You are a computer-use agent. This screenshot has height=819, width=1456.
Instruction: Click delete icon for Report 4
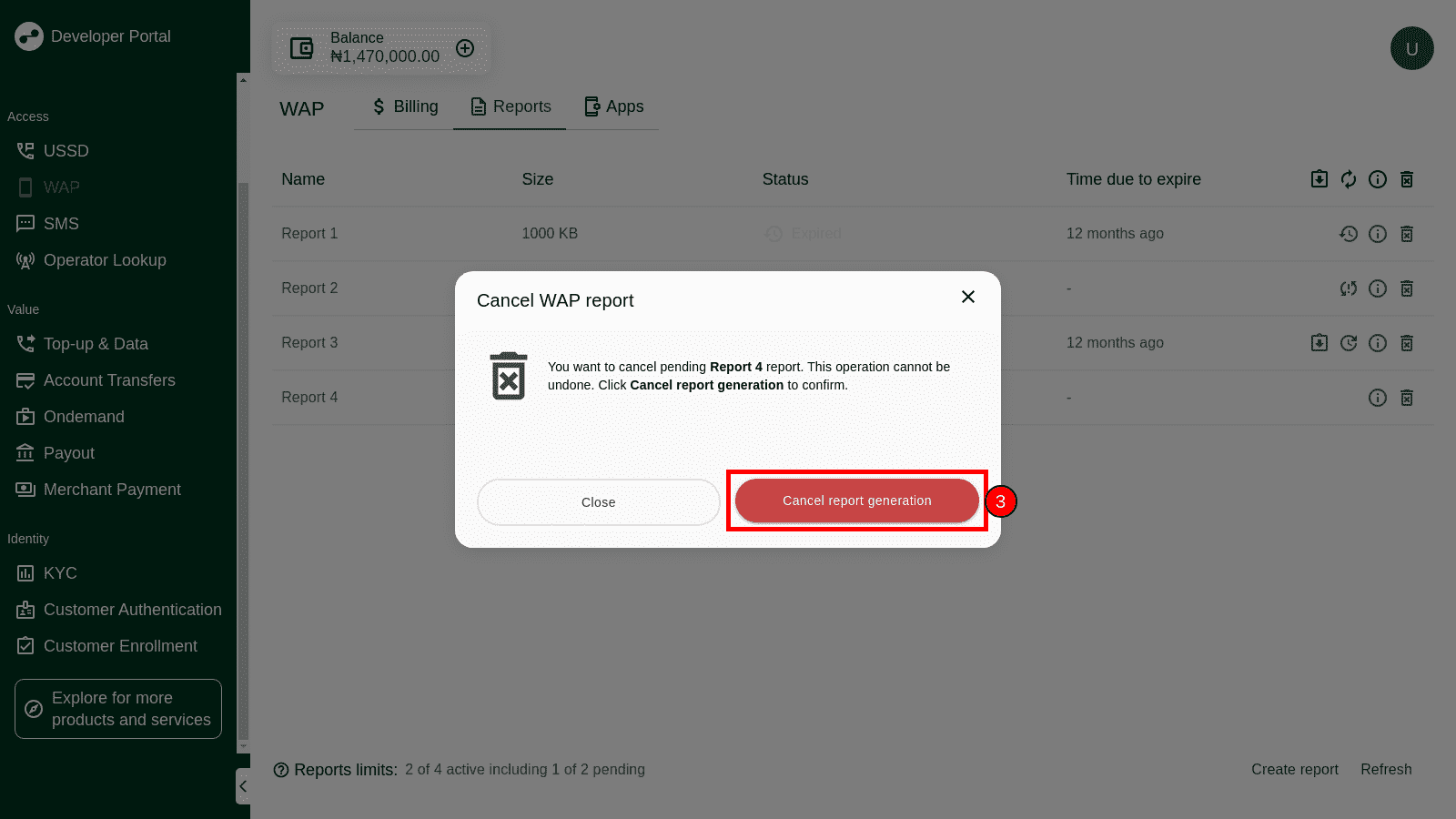coord(1407,398)
